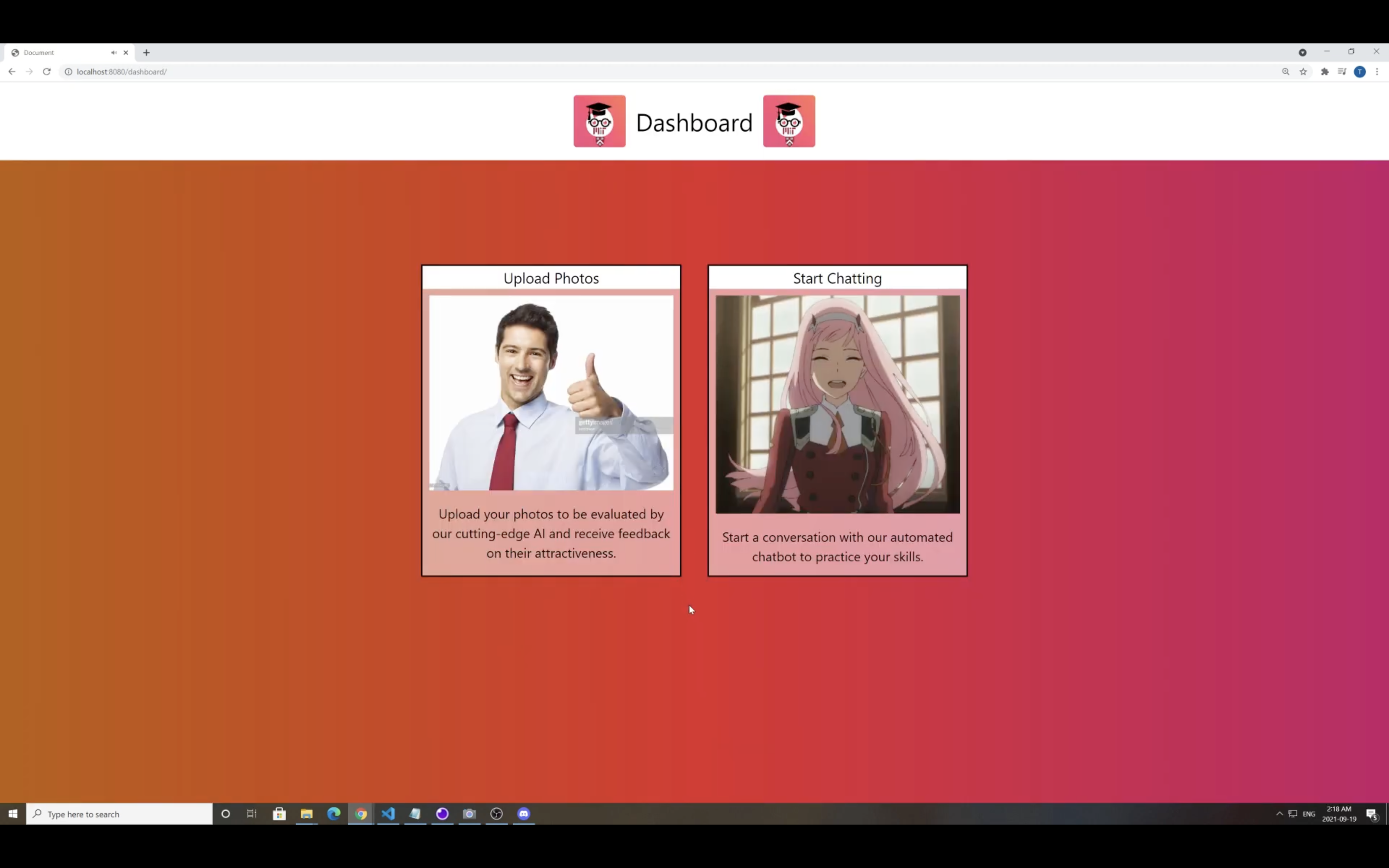Click the left graduation owl logo
Screen dimensions: 1389x868
pos(599,121)
